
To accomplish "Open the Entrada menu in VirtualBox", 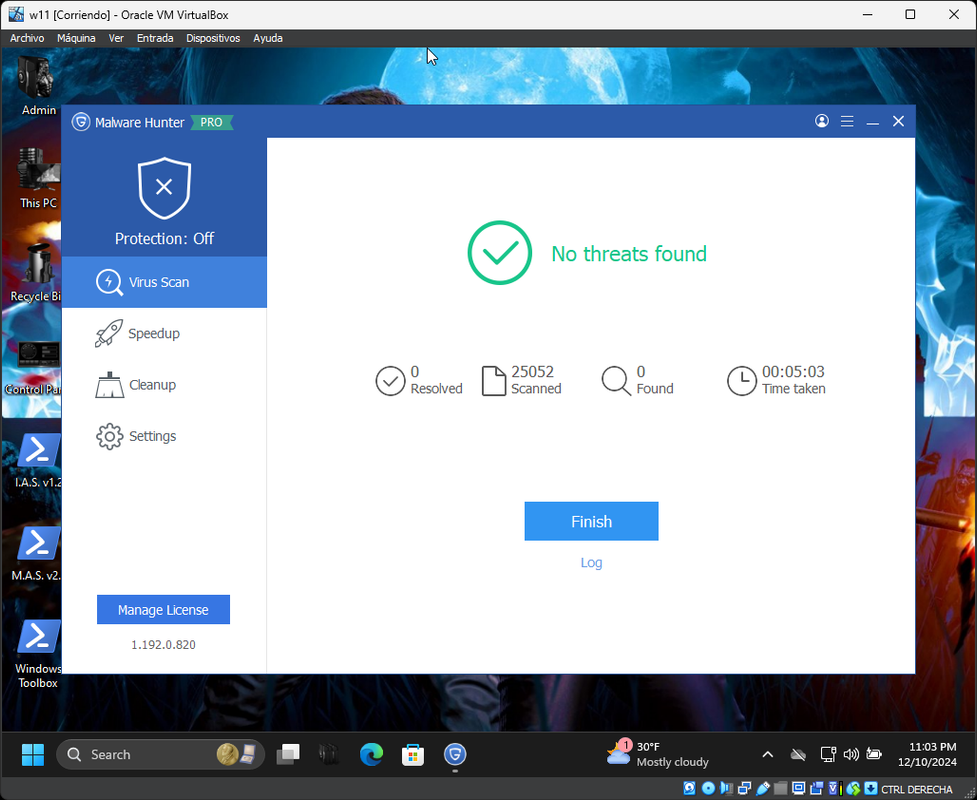I will click(155, 38).
